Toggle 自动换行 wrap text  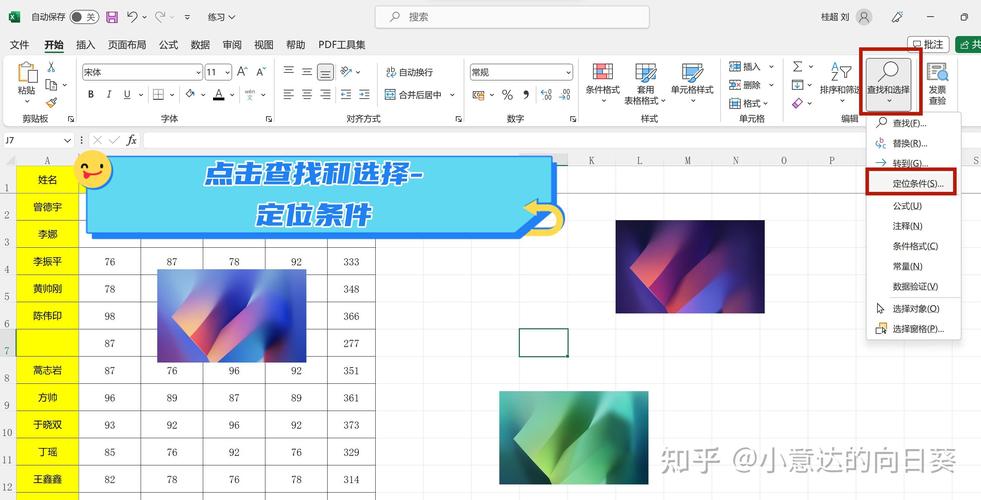coord(409,72)
